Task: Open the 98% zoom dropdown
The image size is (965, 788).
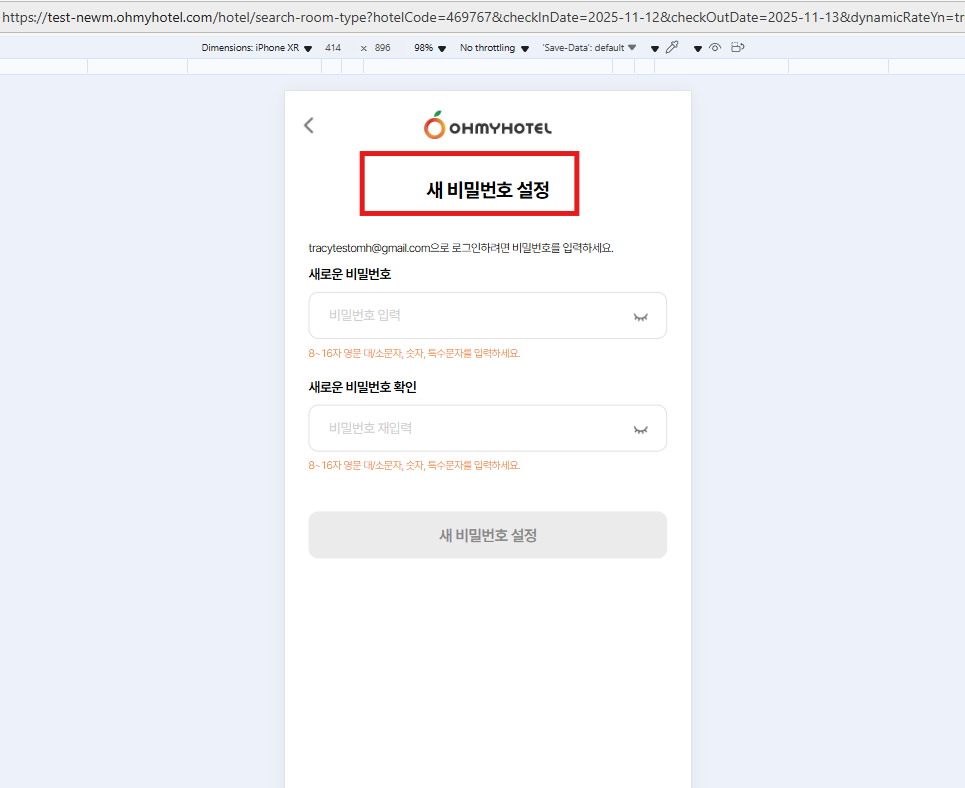Action: [x=430, y=47]
